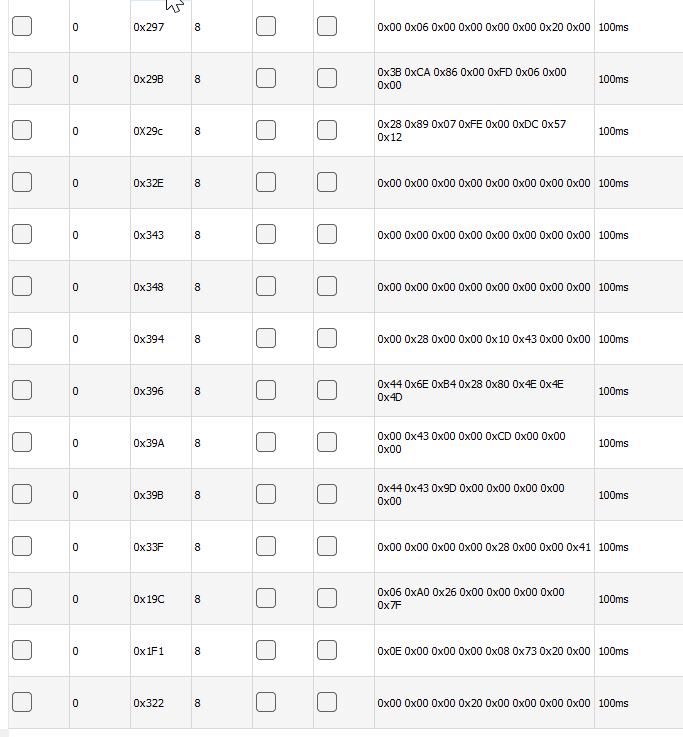
Task: Enable the middle checkbox in row 0x29B
Action: pos(266,79)
